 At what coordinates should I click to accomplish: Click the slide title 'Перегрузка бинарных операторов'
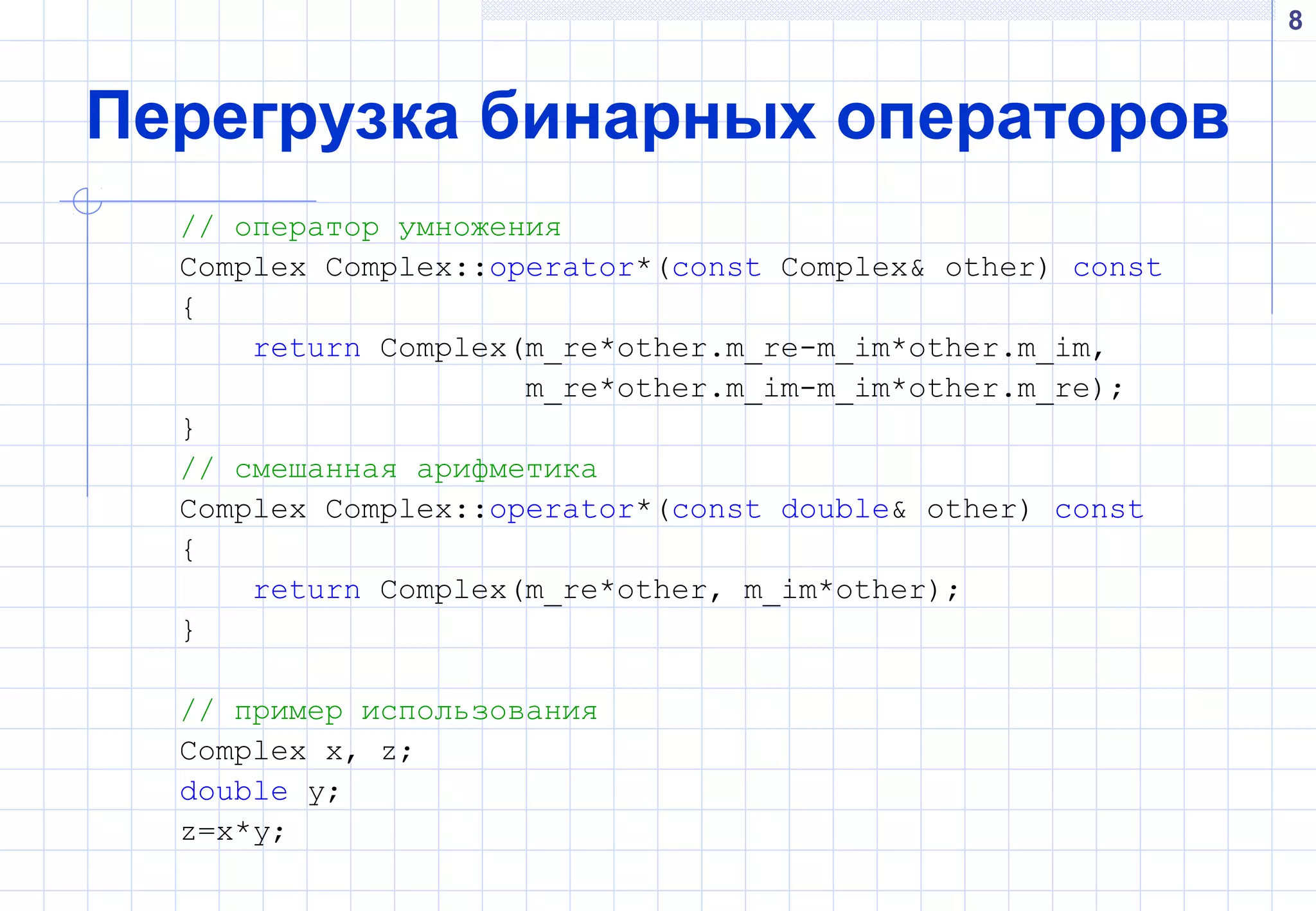click(657, 119)
